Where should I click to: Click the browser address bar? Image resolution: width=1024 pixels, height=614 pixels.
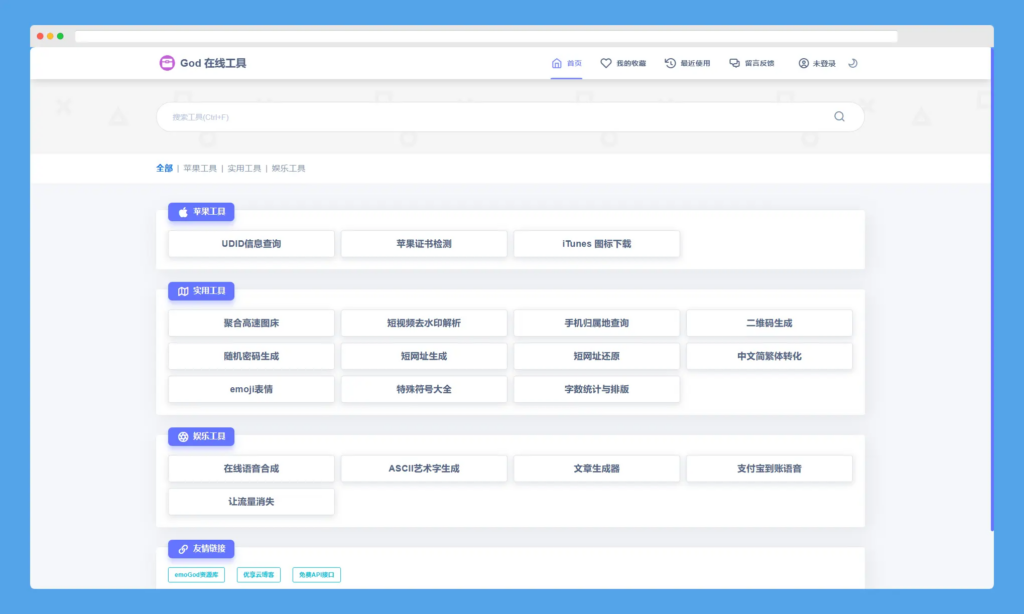tap(486, 37)
